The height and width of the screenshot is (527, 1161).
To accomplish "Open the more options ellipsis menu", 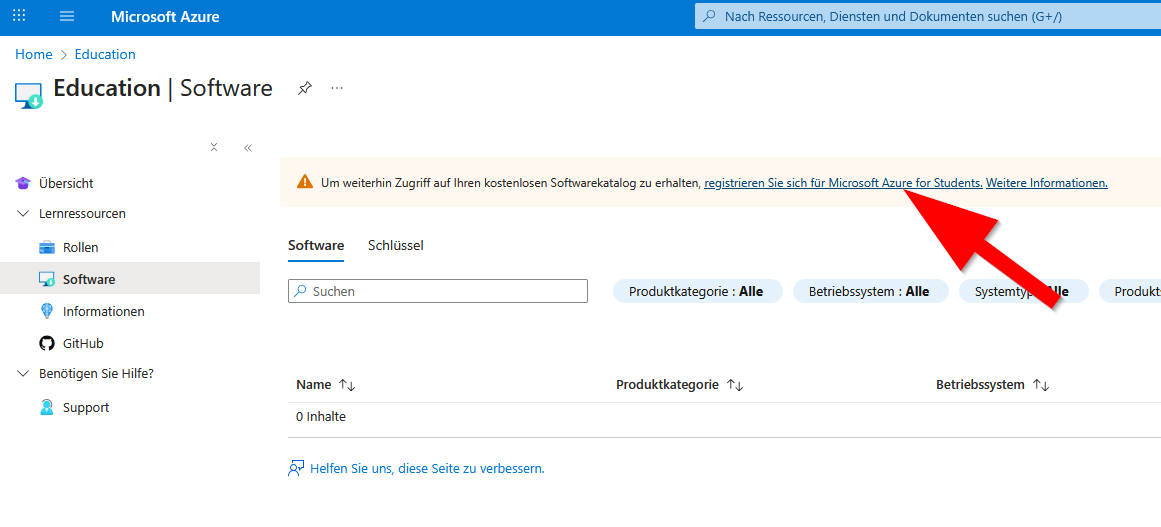I will [337, 88].
